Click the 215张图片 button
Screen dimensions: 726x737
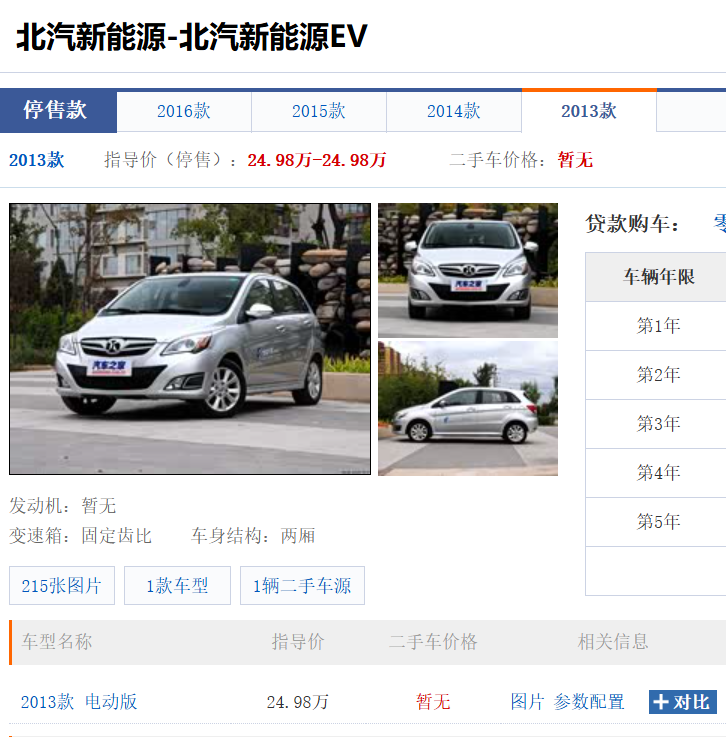62,586
